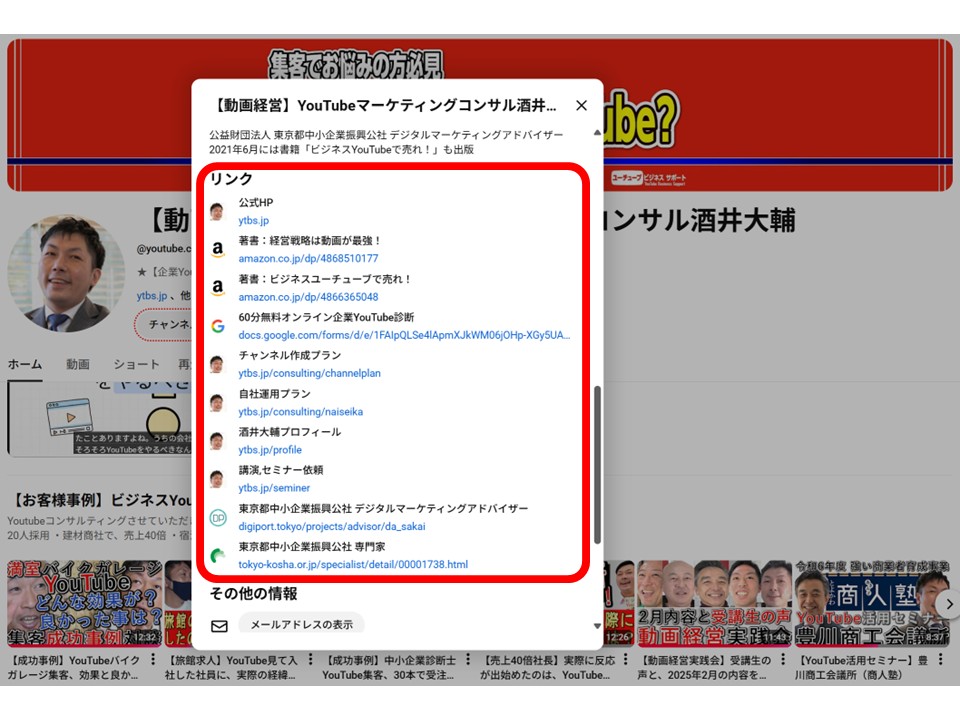Open 【成功事例】YouTubeバイクガレージ集客 video title
Viewport: 960px width, 720px height.
[x=75, y=667]
